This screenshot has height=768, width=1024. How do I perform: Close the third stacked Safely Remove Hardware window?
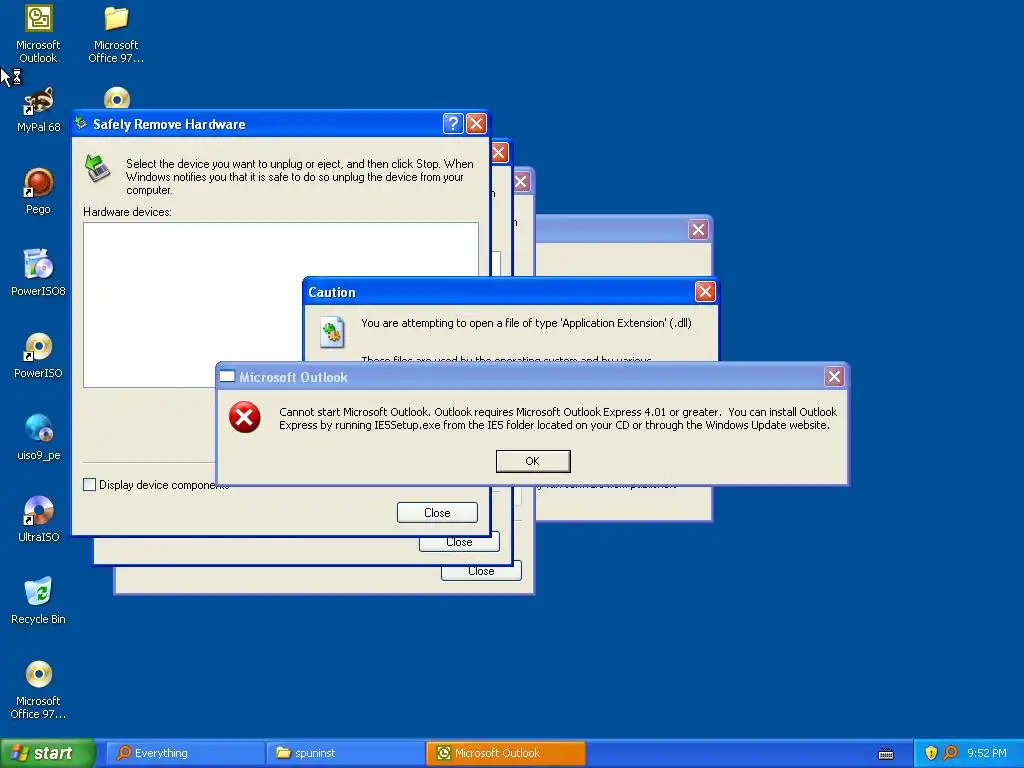521,182
